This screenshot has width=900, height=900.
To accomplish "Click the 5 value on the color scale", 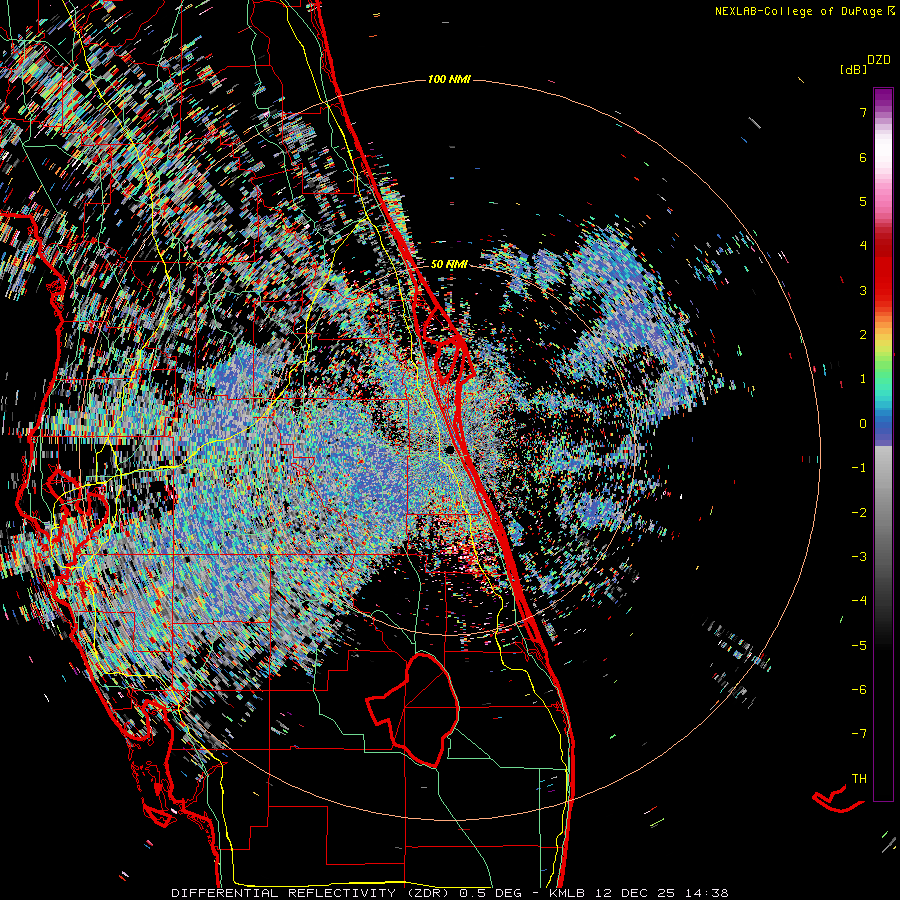I will pos(863,201).
